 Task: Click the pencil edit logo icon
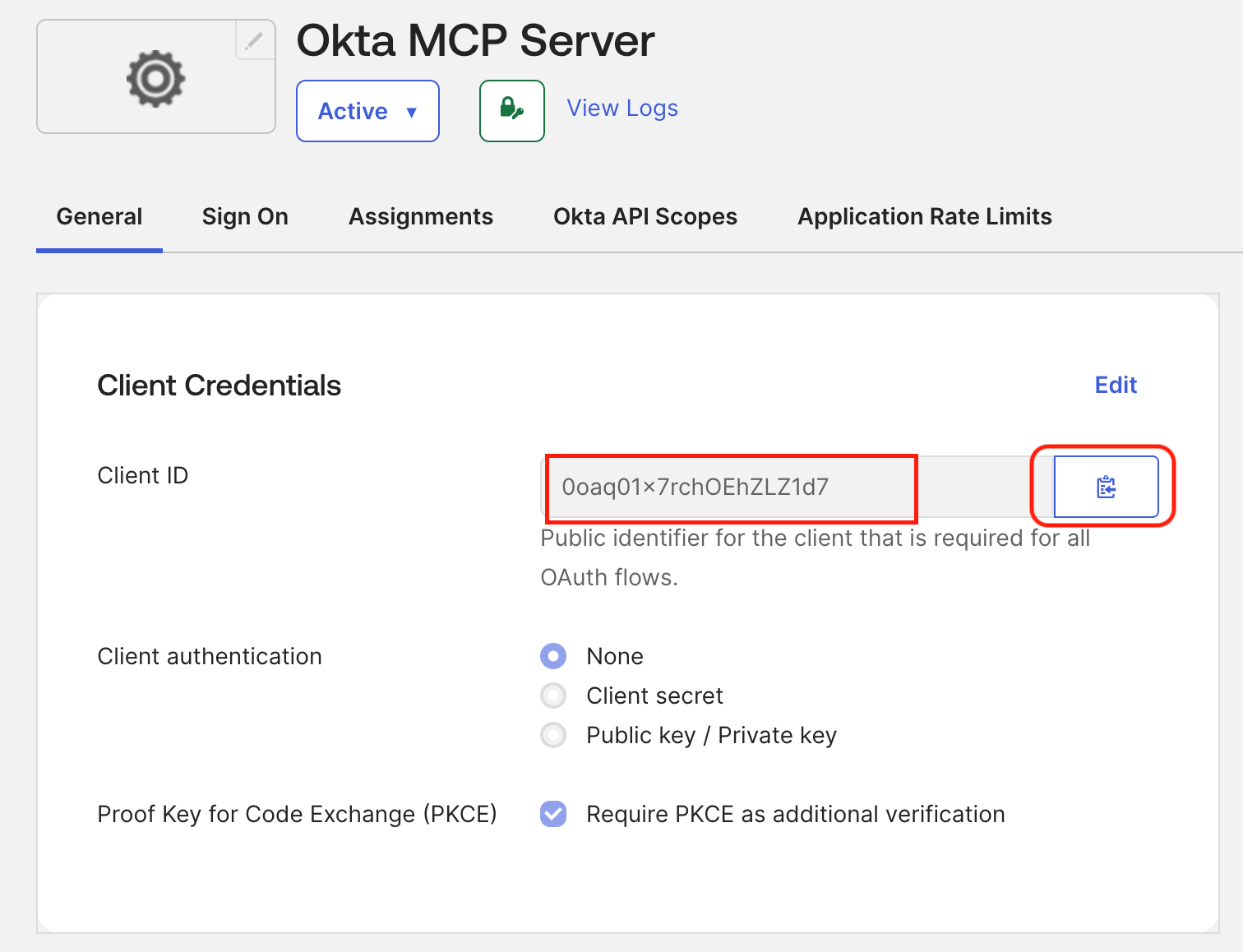pos(255,40)
